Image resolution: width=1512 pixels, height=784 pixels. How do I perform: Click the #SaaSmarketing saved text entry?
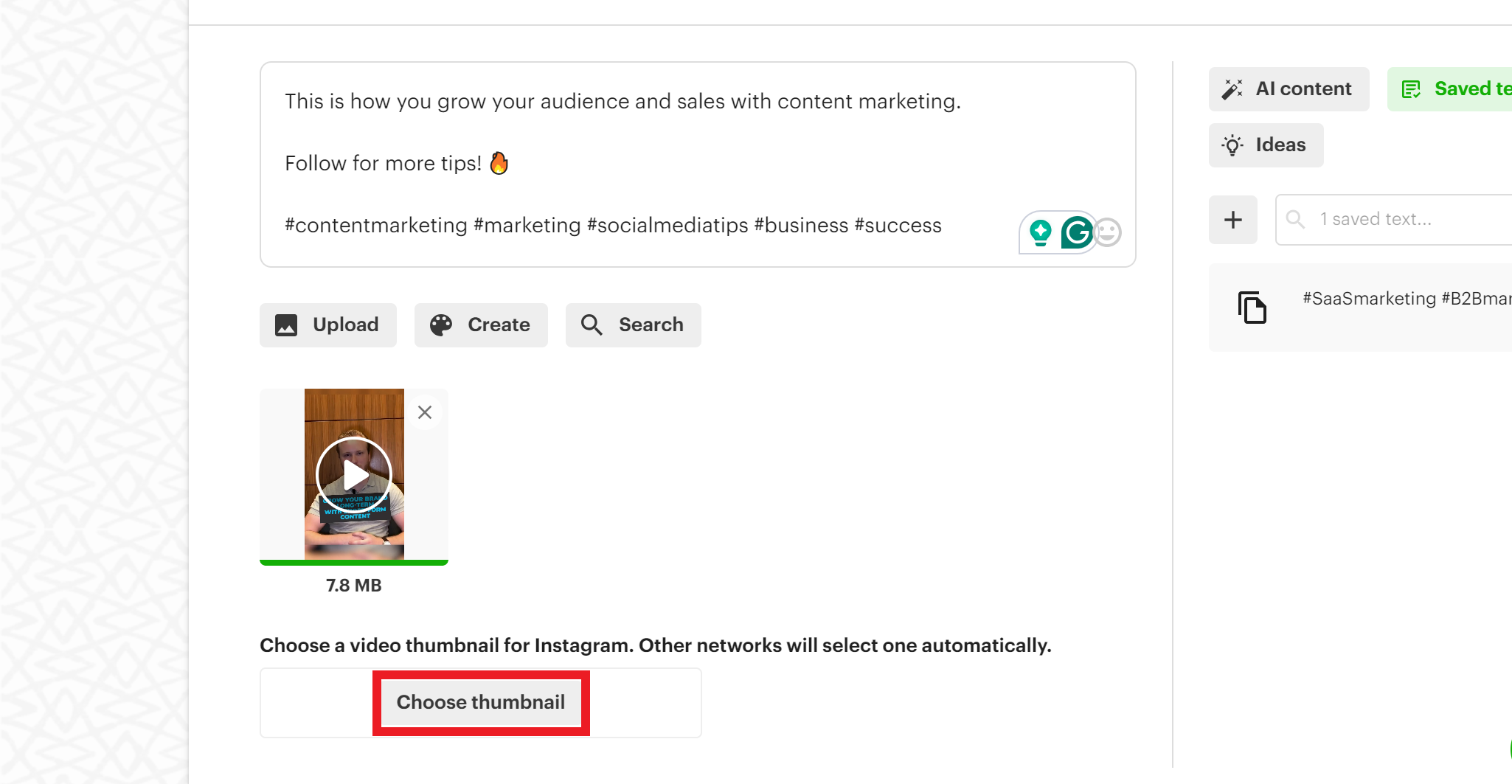(1401, 299)
